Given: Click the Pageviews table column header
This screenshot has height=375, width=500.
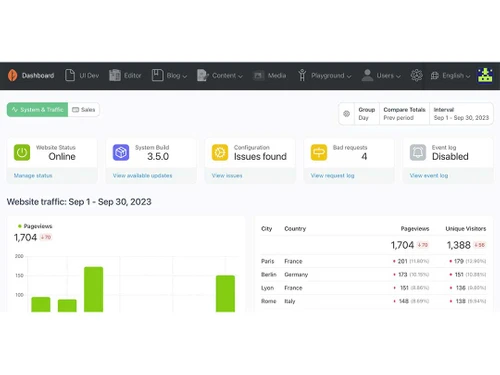Looking at the screenshot, I should (415, 229).
